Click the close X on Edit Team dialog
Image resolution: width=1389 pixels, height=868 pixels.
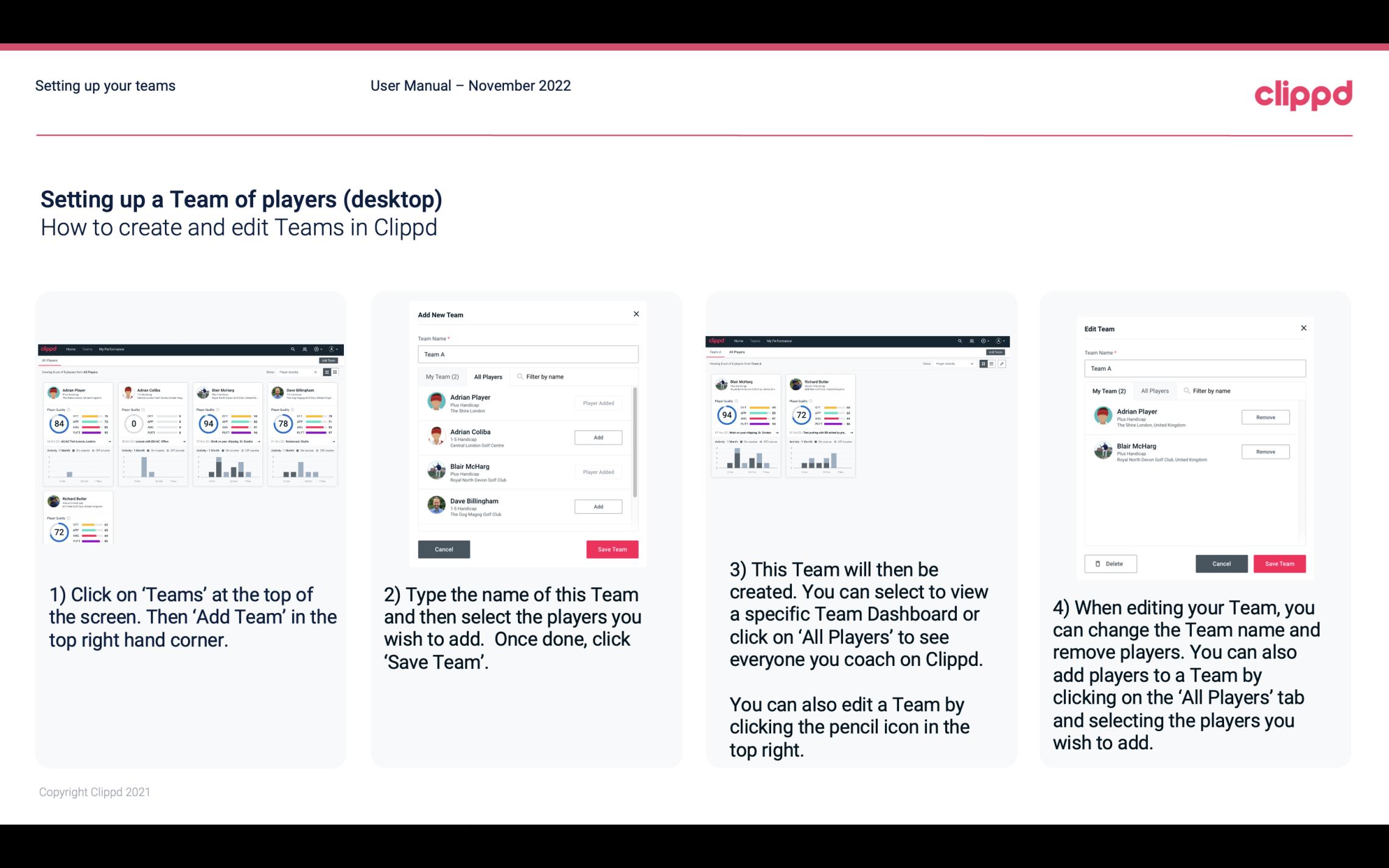click(x=1303, y=328)
